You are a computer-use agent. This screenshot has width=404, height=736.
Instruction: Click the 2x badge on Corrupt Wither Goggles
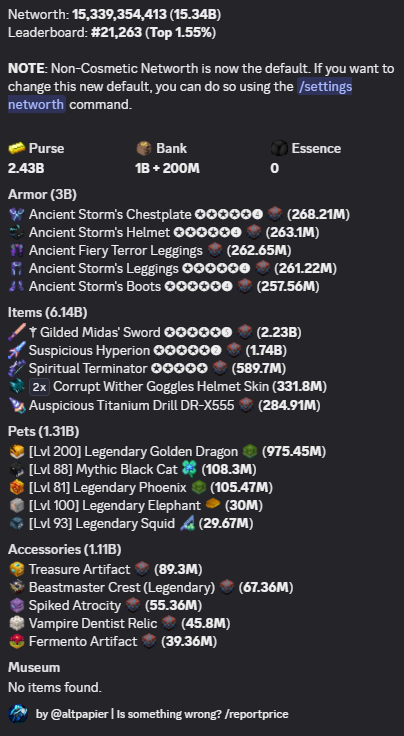39,387
